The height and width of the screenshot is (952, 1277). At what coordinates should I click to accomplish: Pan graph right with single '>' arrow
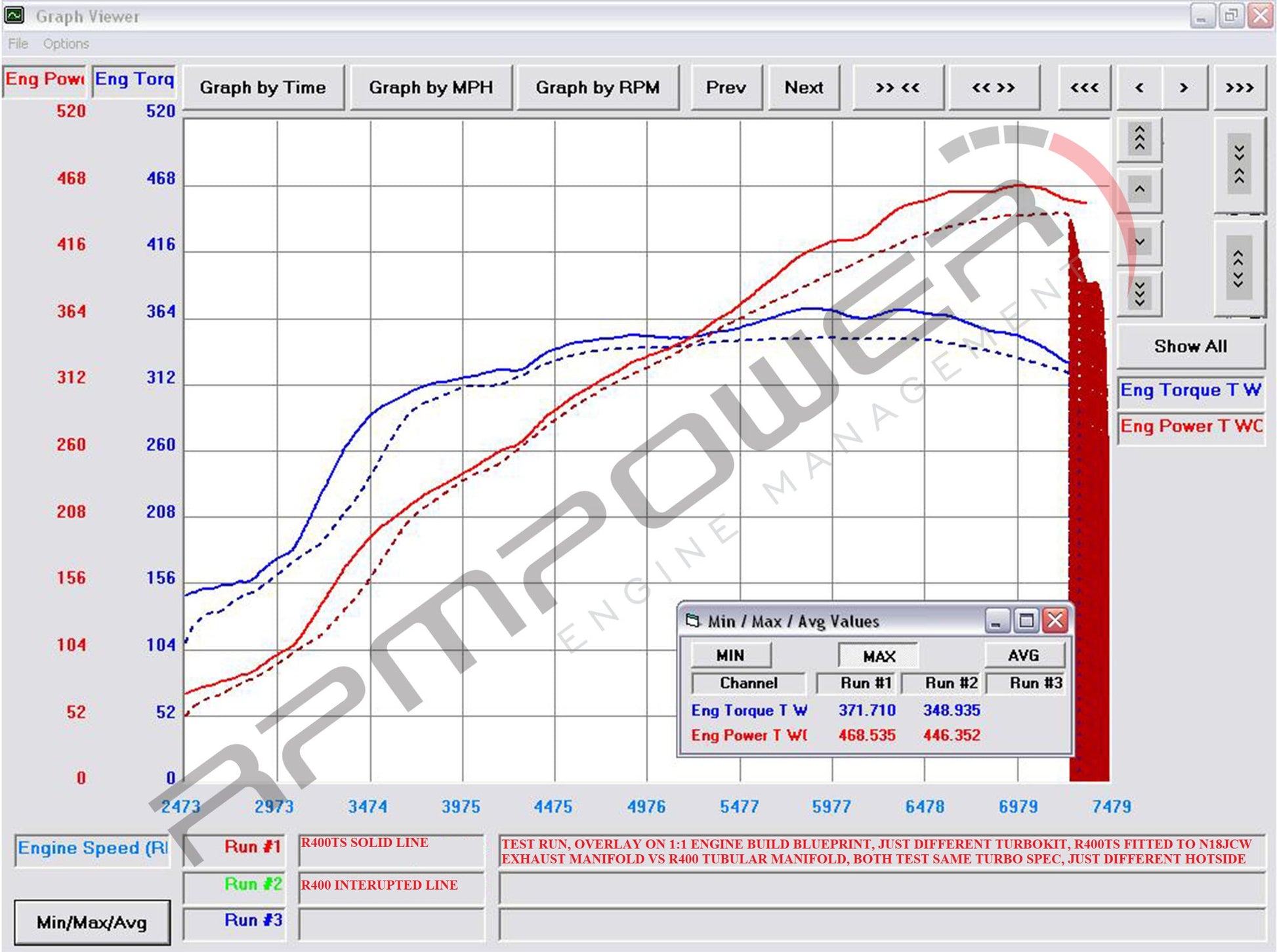tap(1183, 87)
